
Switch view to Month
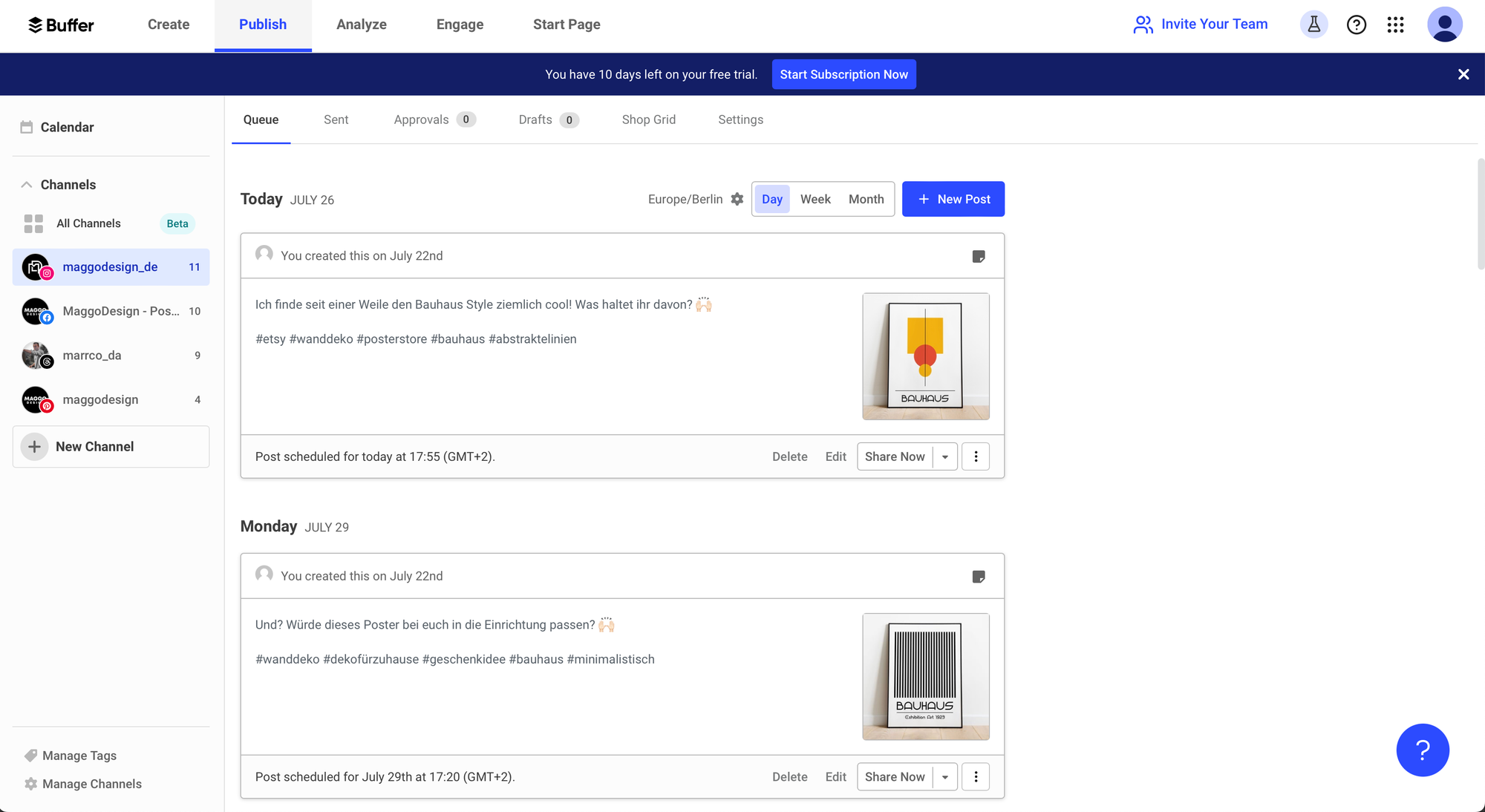(x=866, y=199)
